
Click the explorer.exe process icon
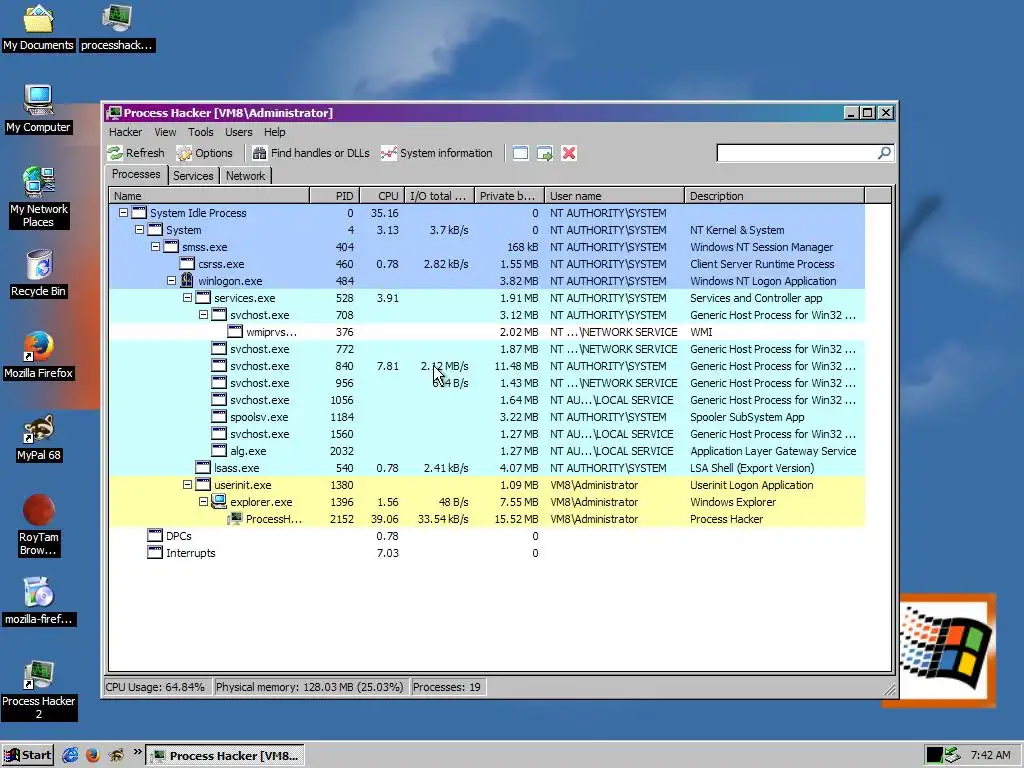(x=219, y=501)
